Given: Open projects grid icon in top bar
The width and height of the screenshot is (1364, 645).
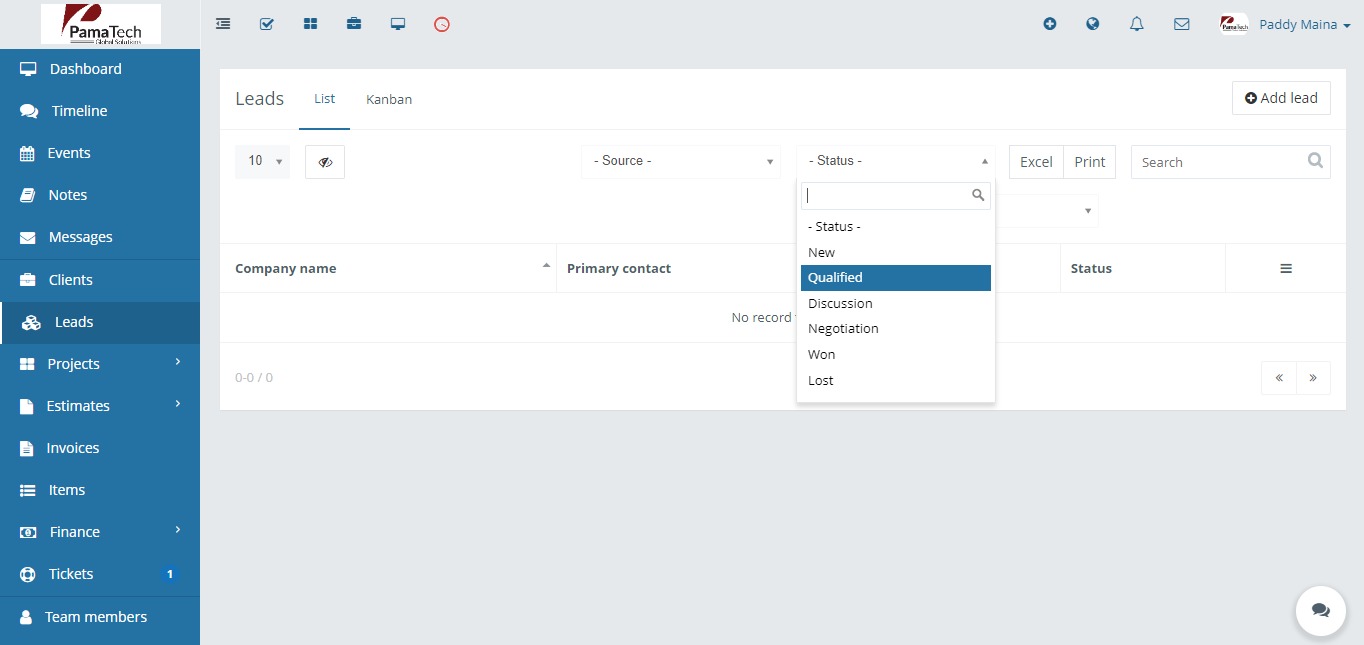Looking at the screenshot, I should click(310, 24).
